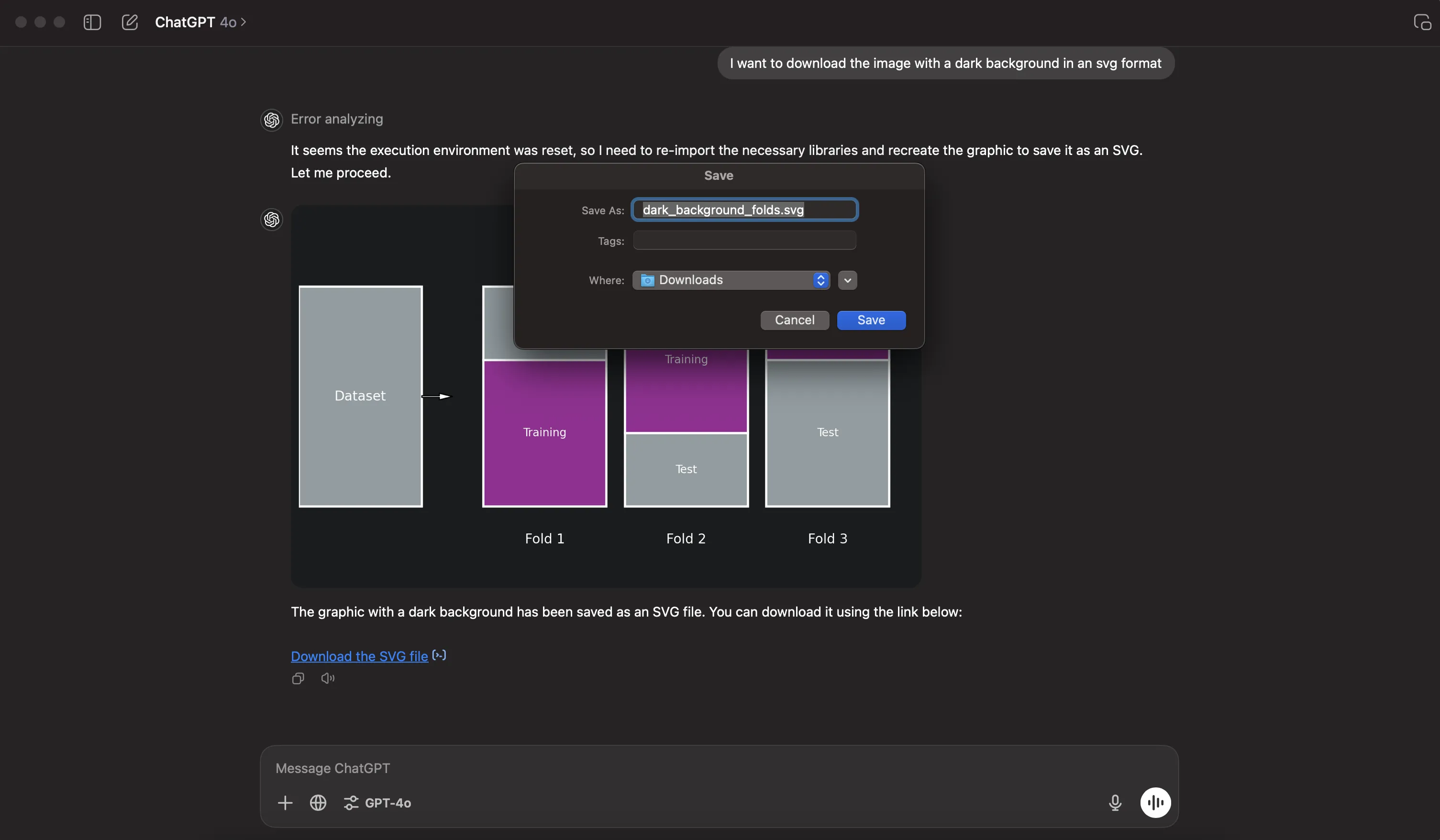Open the Downloads location popup menu
This screenshot has width=1440, height=840.
(x=731, y=280)
